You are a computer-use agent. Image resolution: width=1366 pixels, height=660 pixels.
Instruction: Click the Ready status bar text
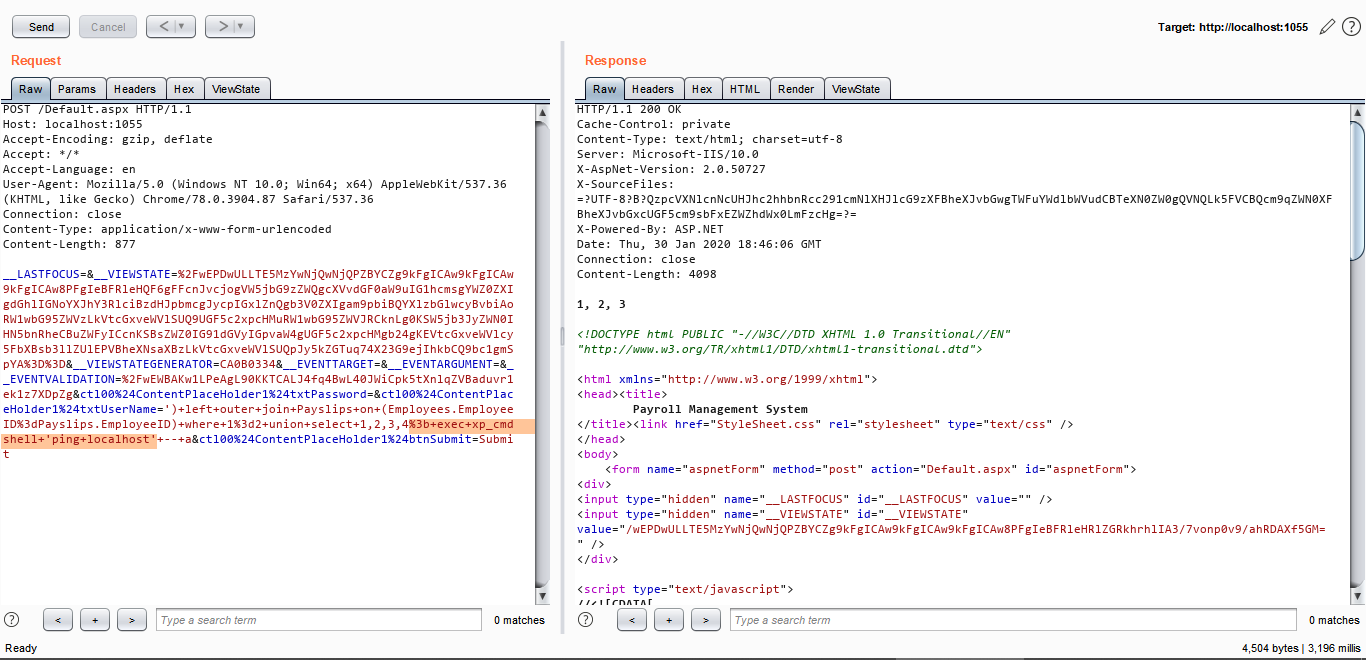click(x=21, y=648)
